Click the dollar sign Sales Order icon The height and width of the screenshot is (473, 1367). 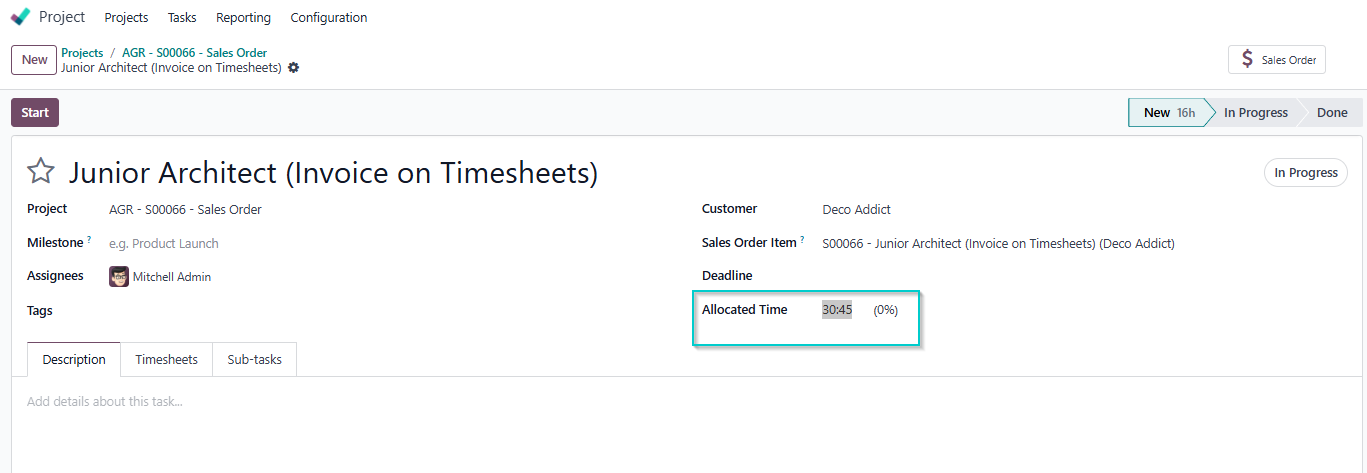1246,60
